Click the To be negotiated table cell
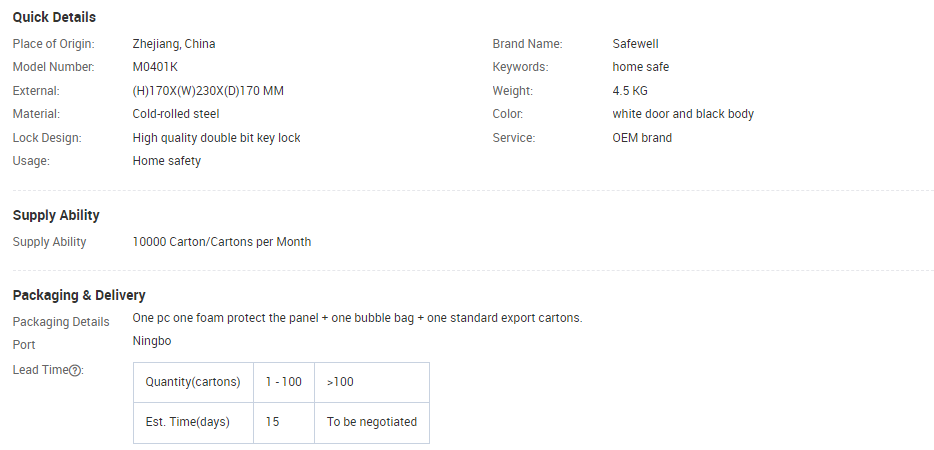Screen dimensions: 934x450 (372, 423)
